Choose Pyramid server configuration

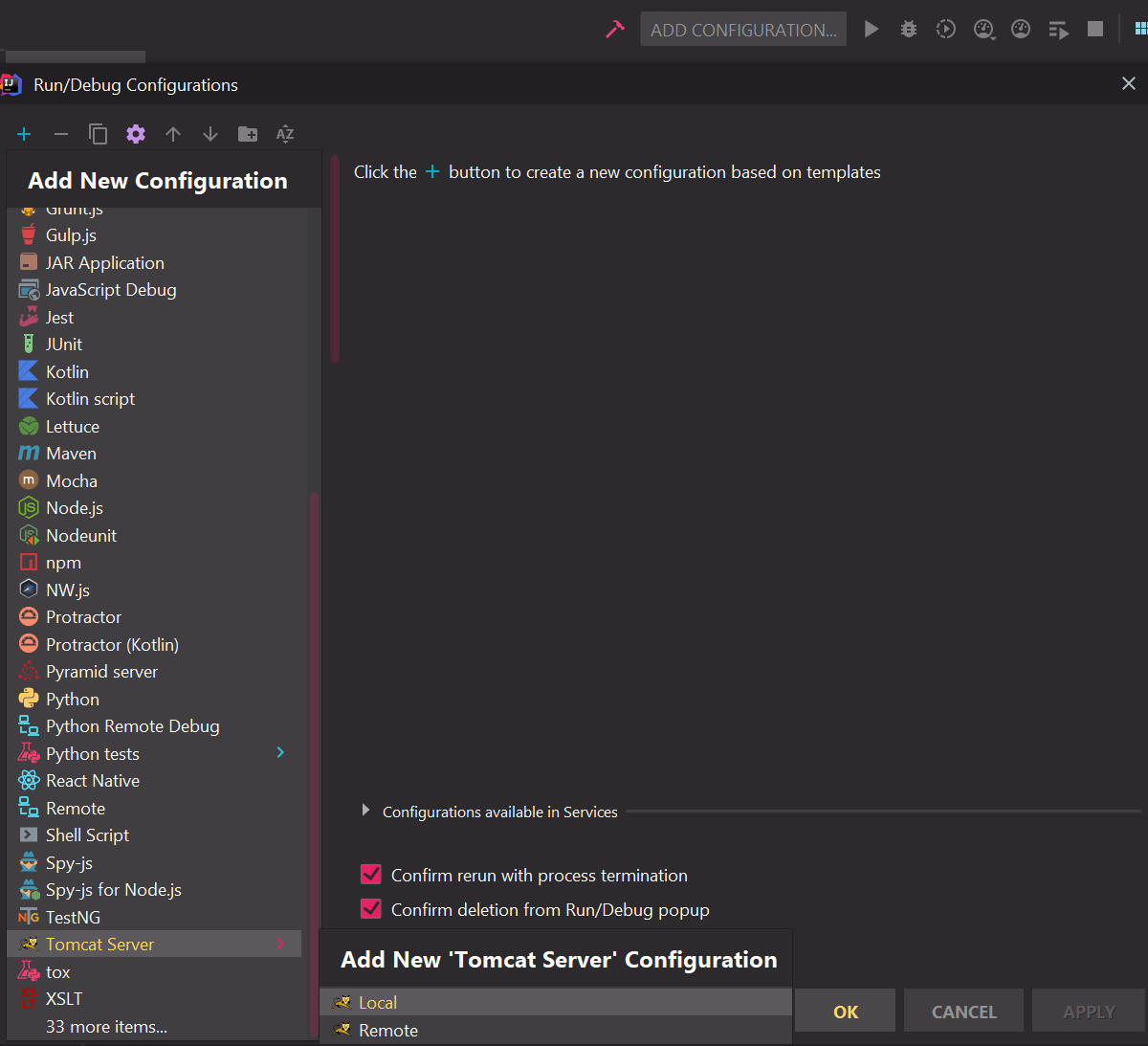click(x=154, y=672)
